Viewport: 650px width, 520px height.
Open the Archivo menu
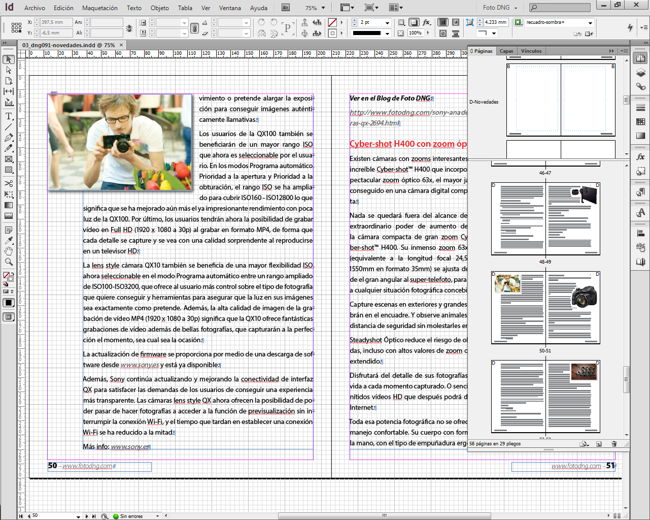click(34, 8)
